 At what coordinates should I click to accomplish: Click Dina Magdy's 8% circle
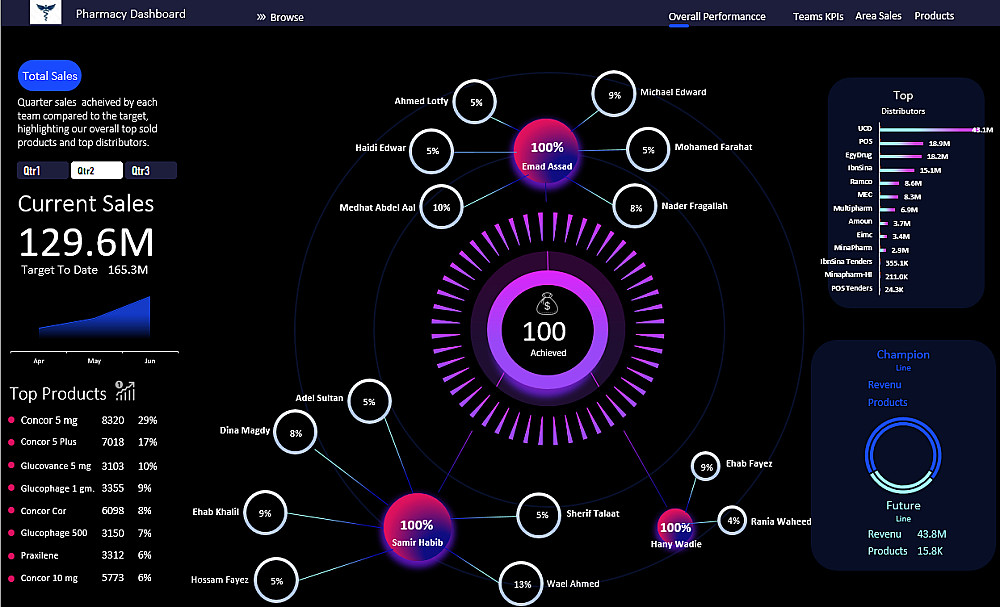point(296,432)
